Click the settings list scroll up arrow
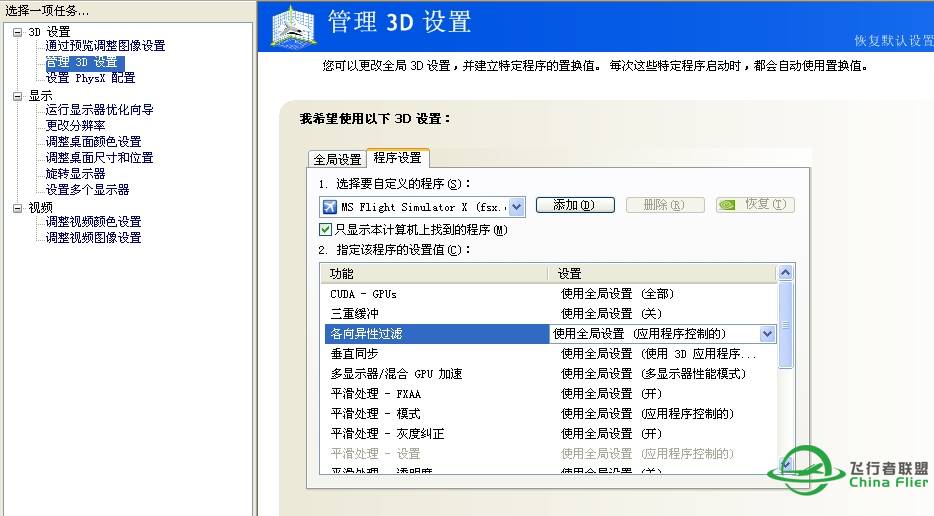Viewport: 934px width, 516px height. pos(785,273)
